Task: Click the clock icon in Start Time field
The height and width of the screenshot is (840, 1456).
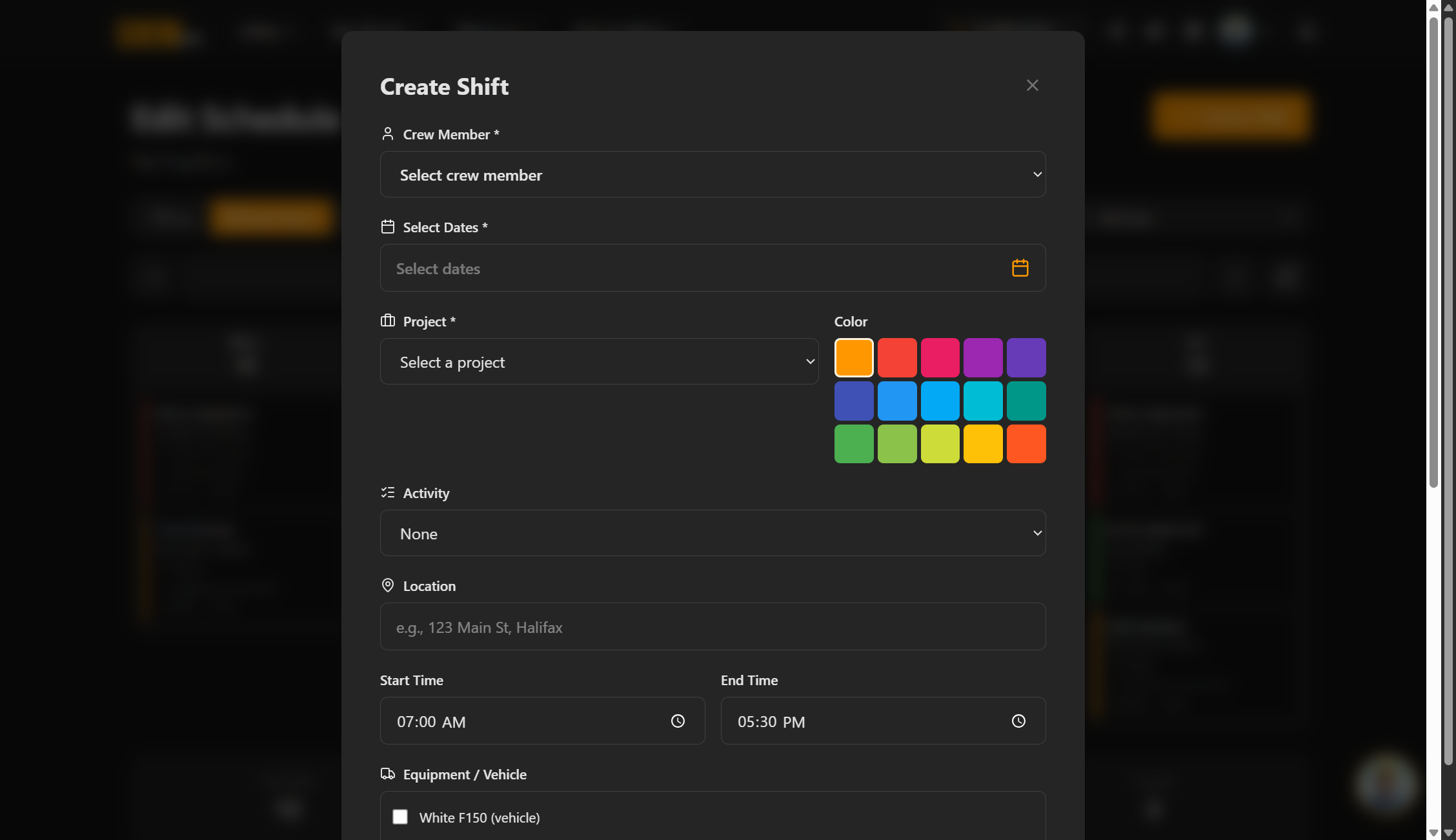Action: click(x=678, y=721)
